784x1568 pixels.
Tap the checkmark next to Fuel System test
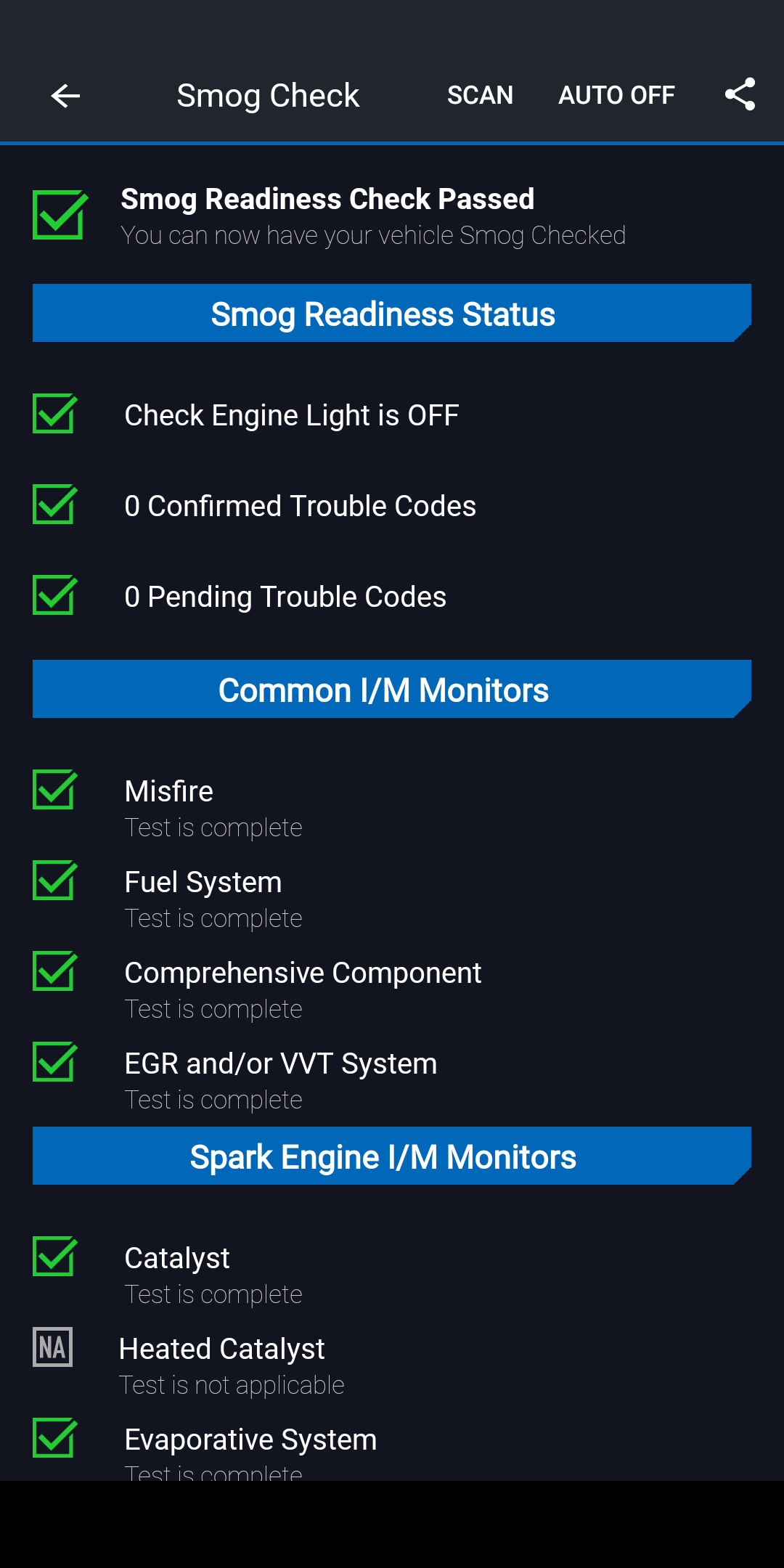tap(54, 881)
